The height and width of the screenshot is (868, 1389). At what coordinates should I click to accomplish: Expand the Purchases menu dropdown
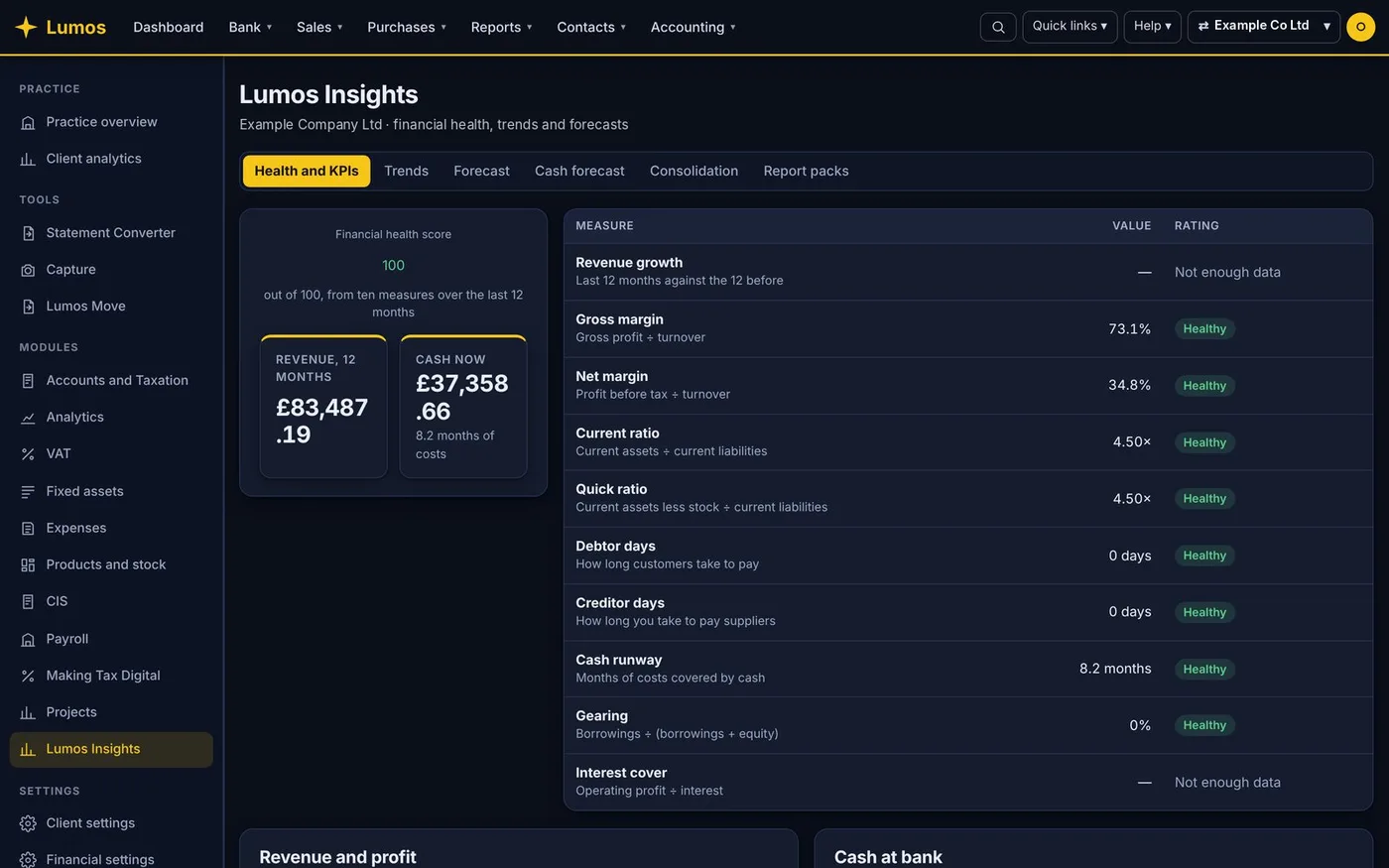[407, 27]
